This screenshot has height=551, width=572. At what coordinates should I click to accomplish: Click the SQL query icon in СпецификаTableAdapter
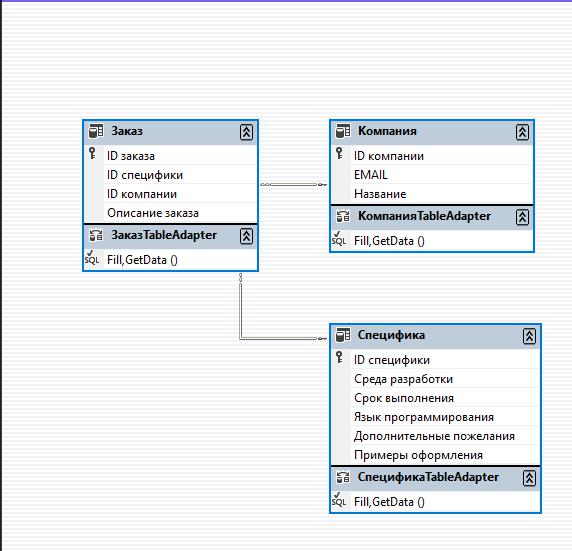pos(339,500)
